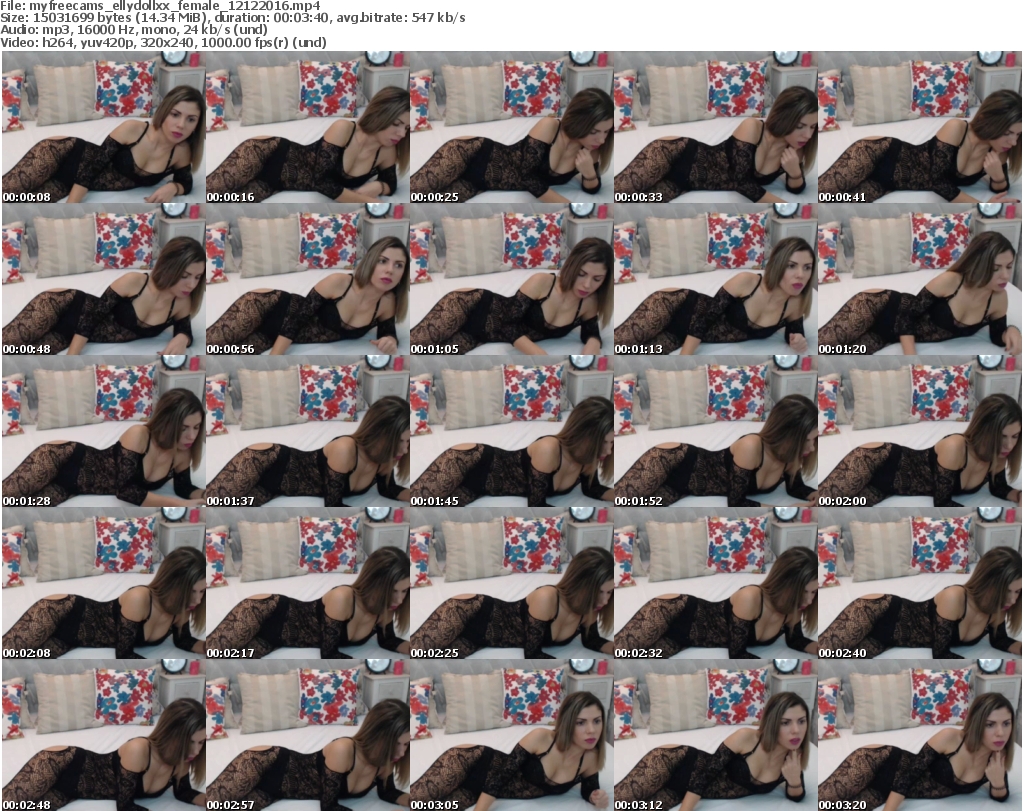1024x811 pixels.
Task: Open the frame stamped 00:00:56
Action: pyautogui.click(x=308, y=279)
